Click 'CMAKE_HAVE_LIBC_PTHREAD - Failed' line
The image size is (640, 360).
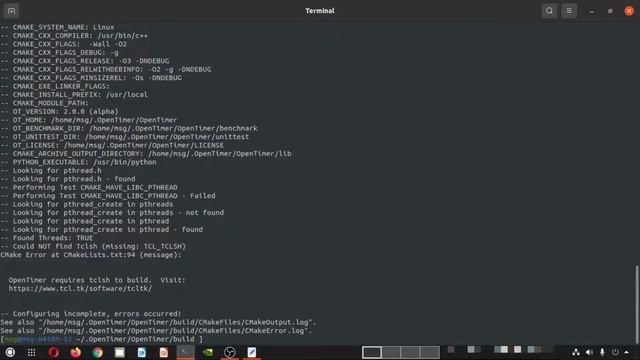(108, 196)
